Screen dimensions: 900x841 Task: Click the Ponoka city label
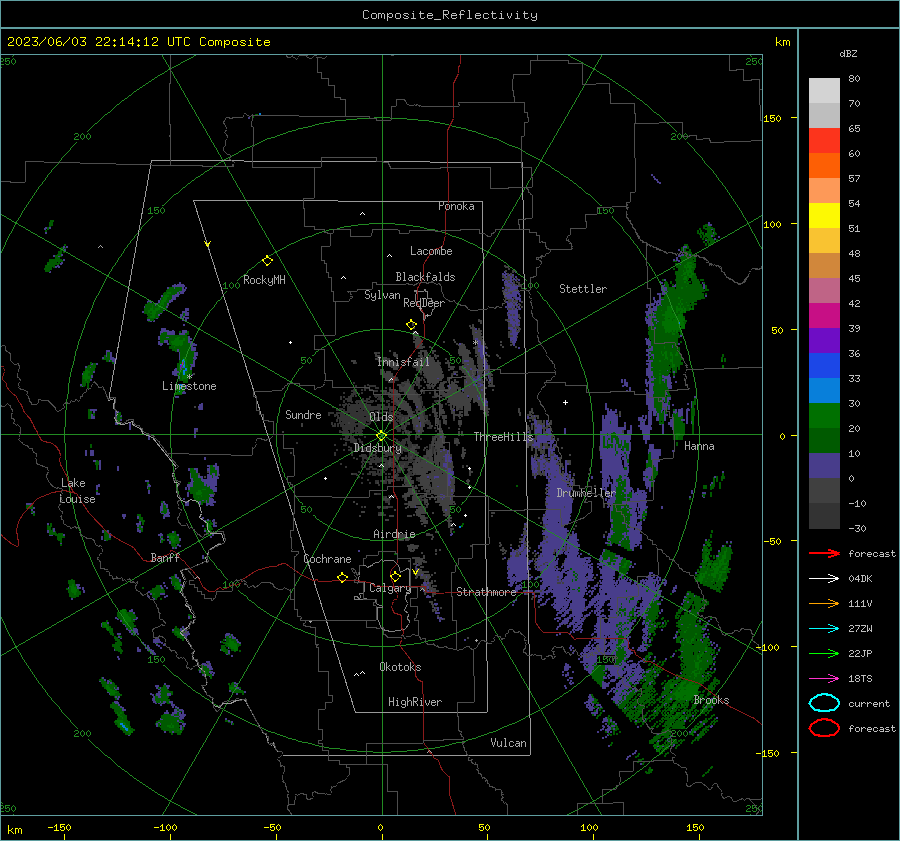(x=456, y=206)
